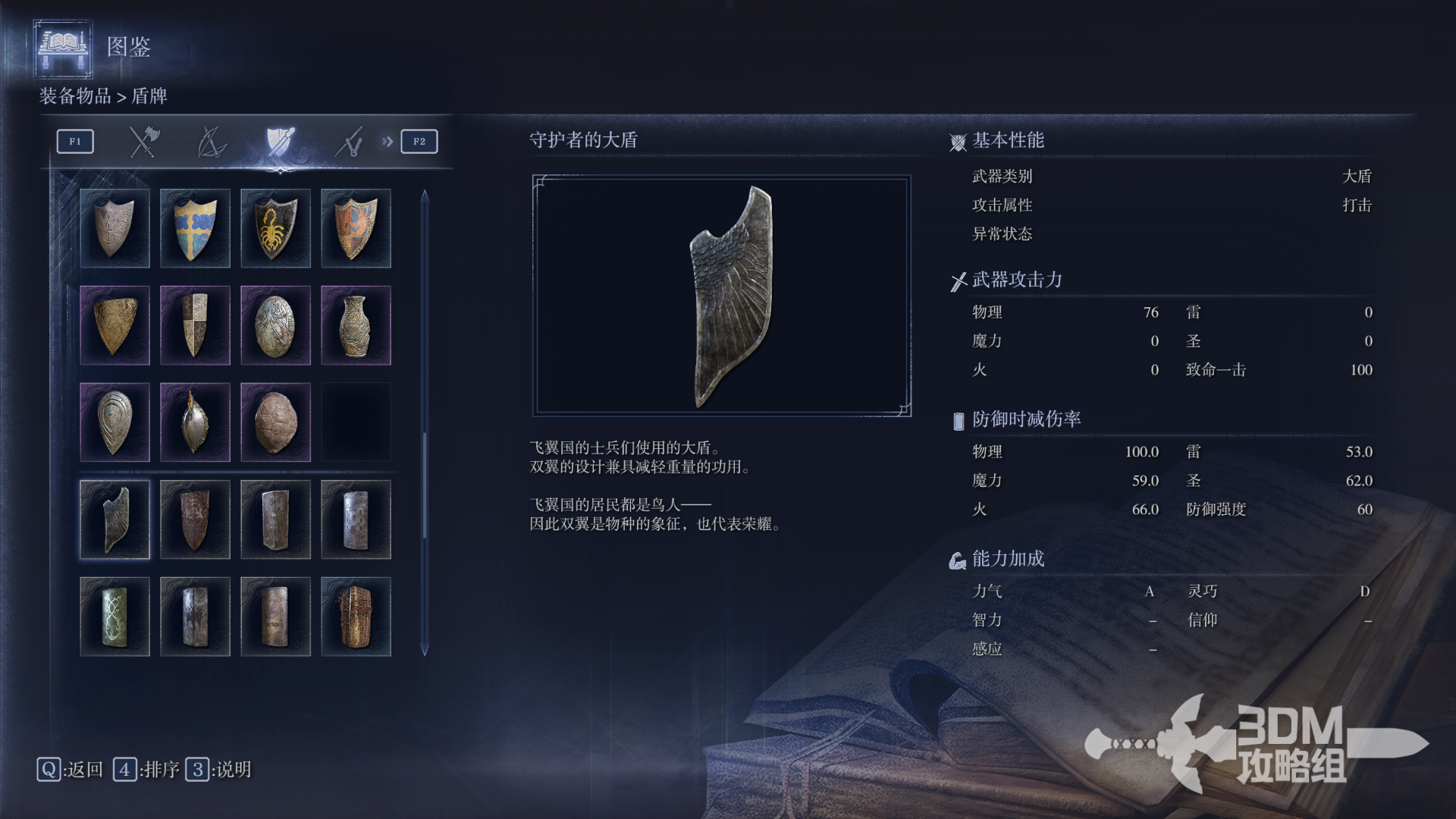Select the arrows ammunition tab icon

point(349,141)
